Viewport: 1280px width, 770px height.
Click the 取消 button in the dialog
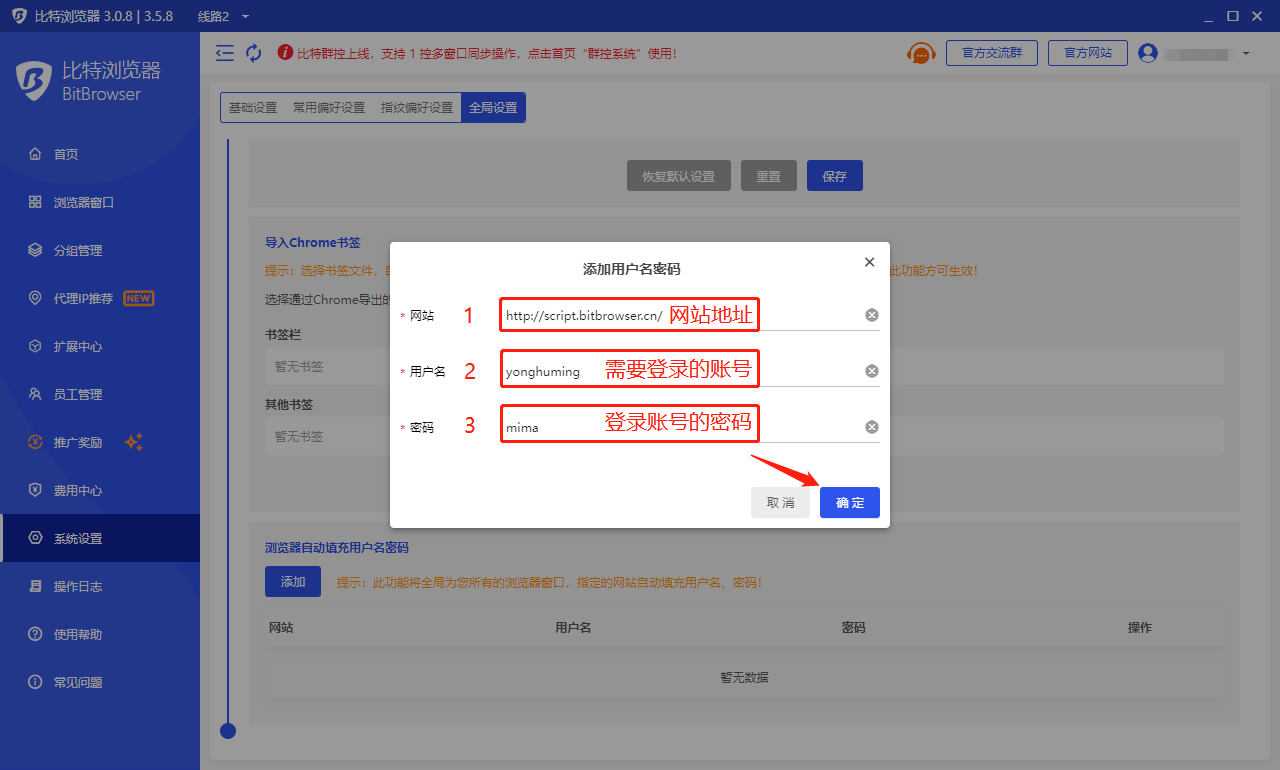(780, 502)
